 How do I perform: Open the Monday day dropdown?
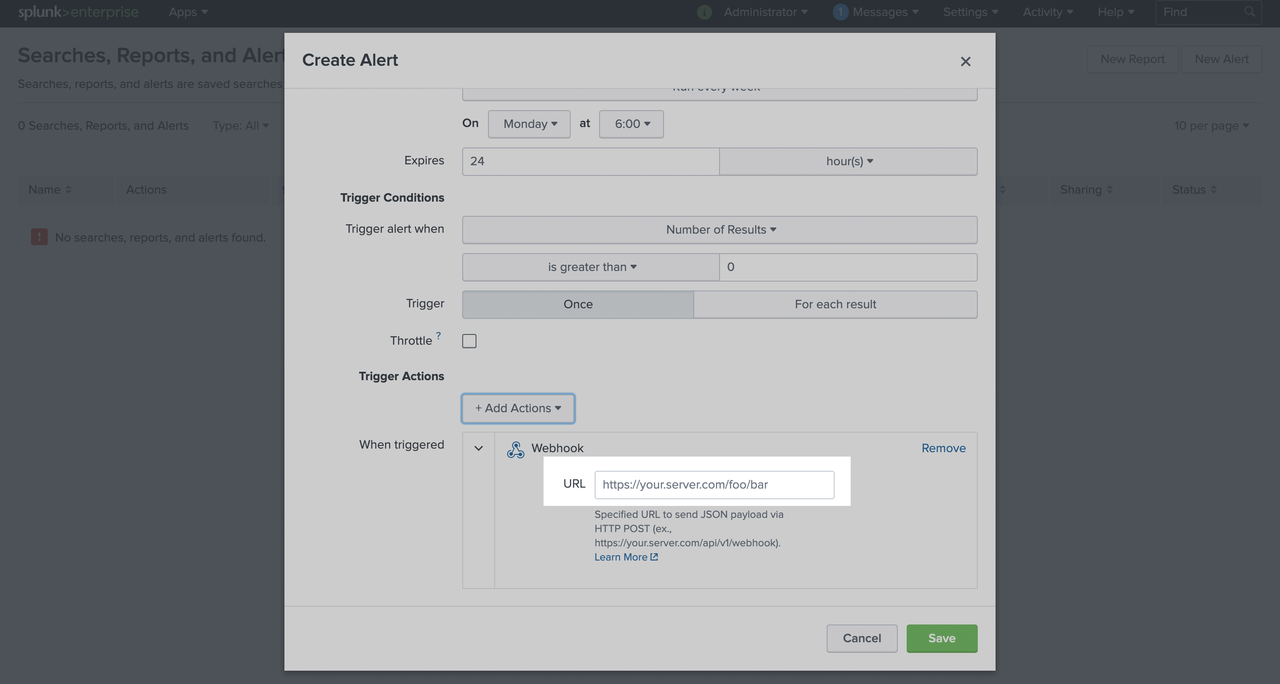(529, 124)
